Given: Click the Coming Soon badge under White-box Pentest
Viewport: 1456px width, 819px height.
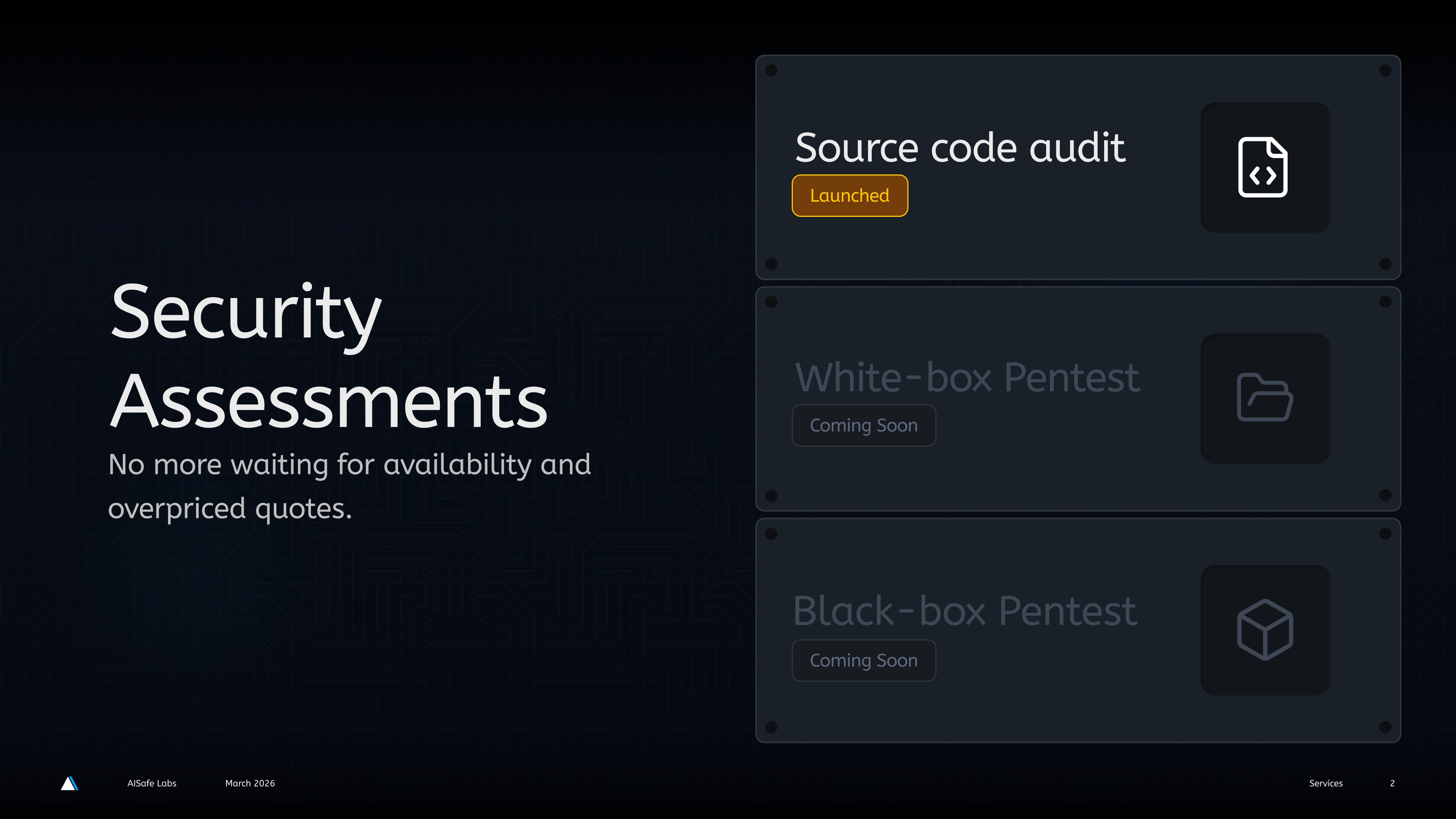Looking at the screenshot, I should click(863, 425).
